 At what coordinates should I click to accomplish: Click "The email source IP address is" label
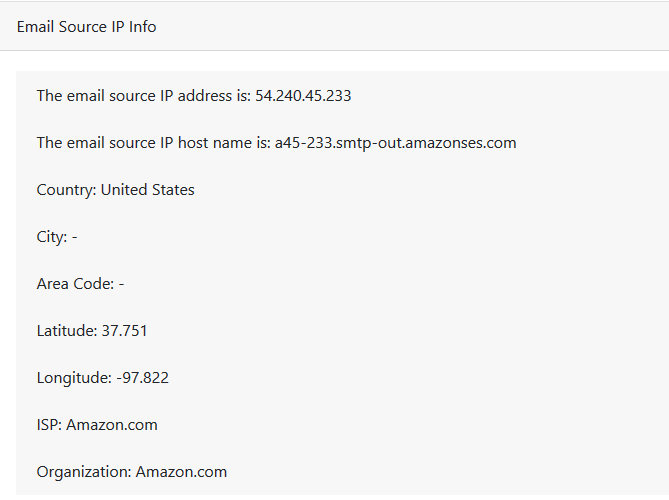click(x=143, y=96)
